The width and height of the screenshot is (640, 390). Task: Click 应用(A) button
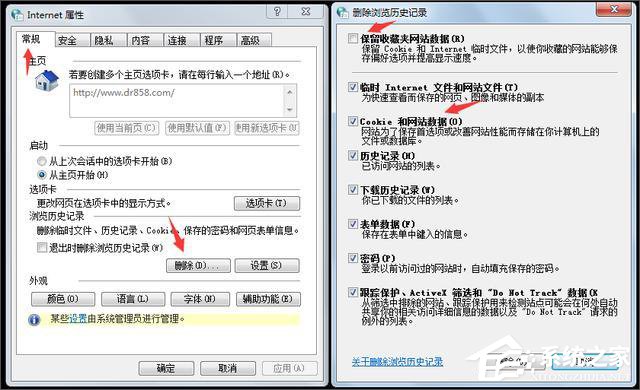click(x=289, y=368)
